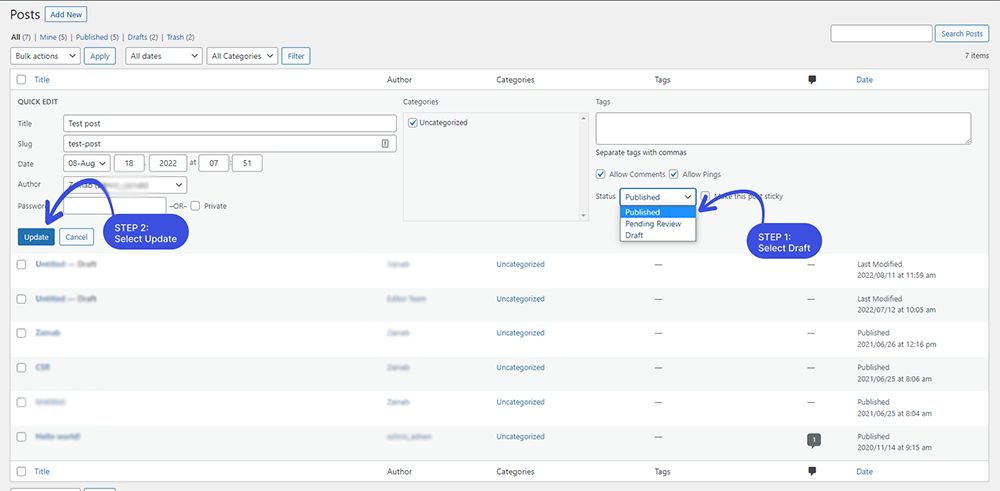Click the comments bubble icon in the table footer
This screenshot has width=1000, height=491.
pyautogui.click(x=812, y=471)
